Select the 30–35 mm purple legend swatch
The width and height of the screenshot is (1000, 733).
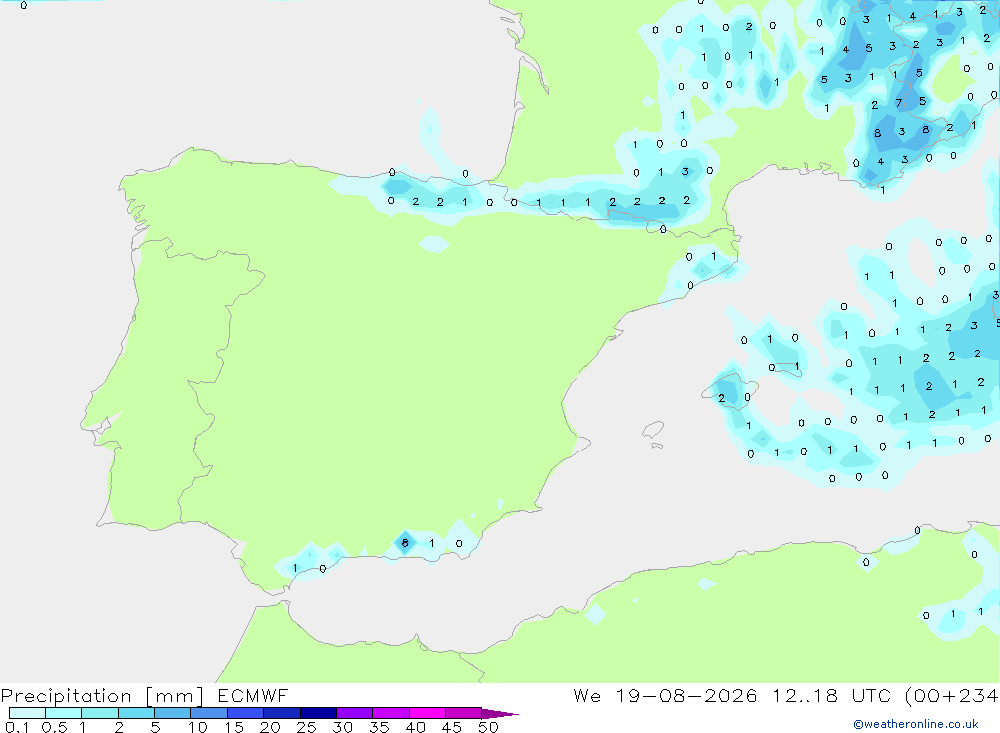point(355,713)
